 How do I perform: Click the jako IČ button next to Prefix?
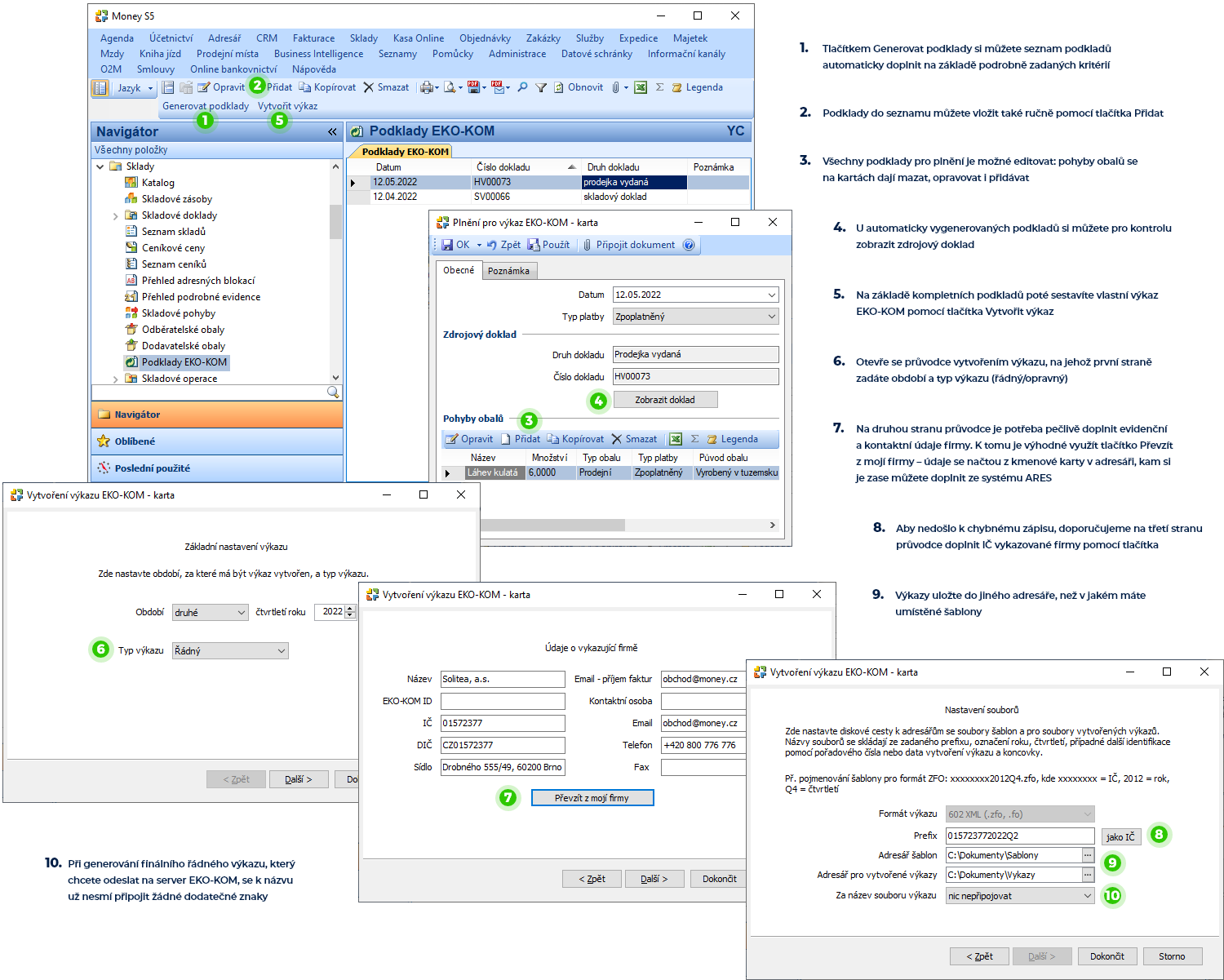[1120, 837]
